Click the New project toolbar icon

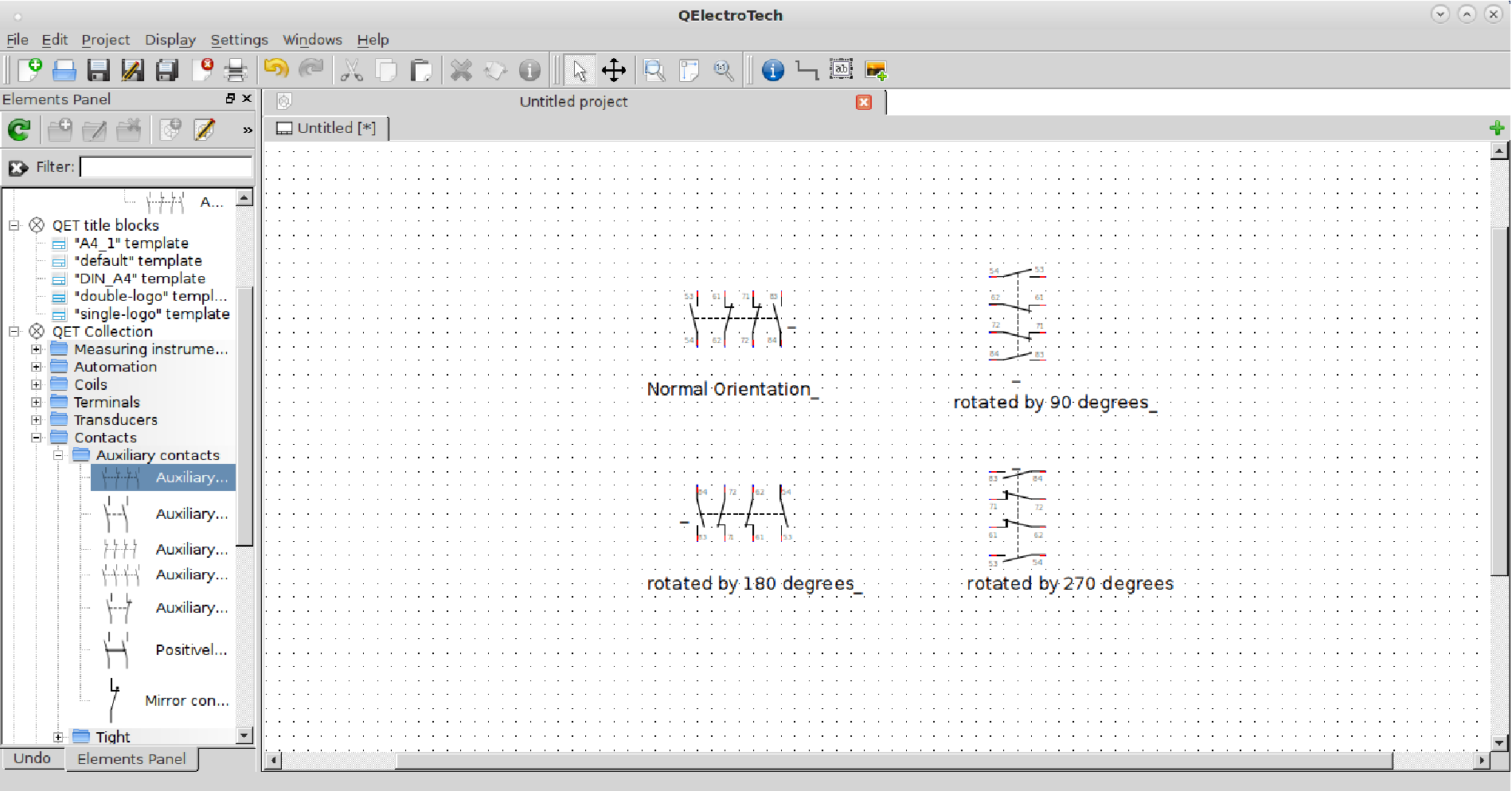coord(29,70)
